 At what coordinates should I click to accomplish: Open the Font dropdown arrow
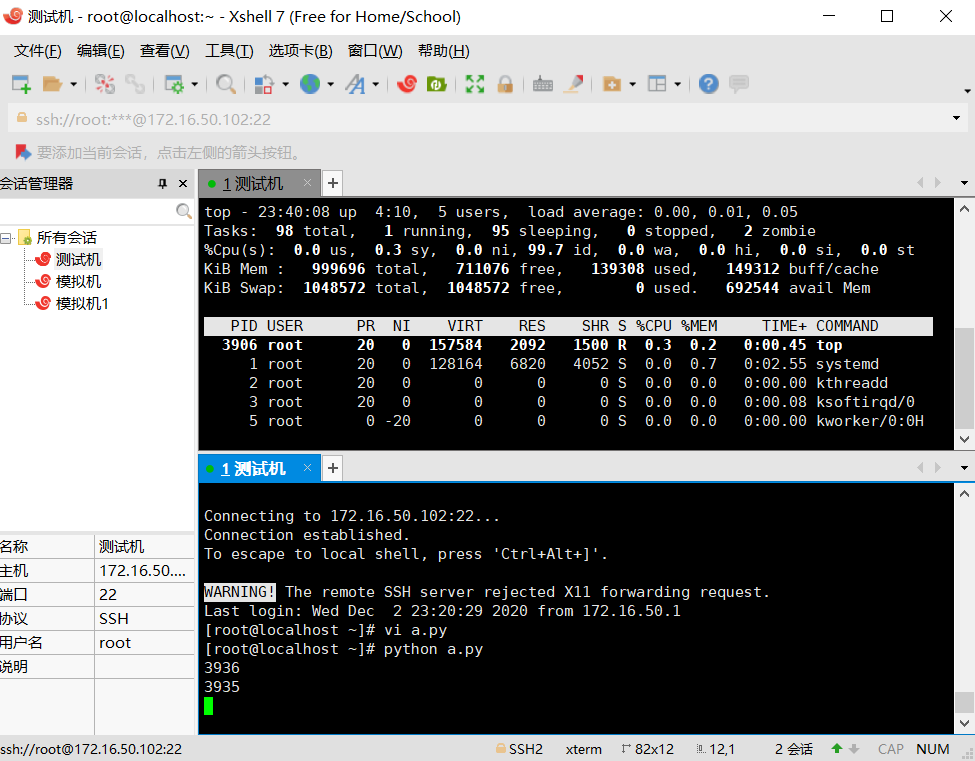[x=376, y=84]
